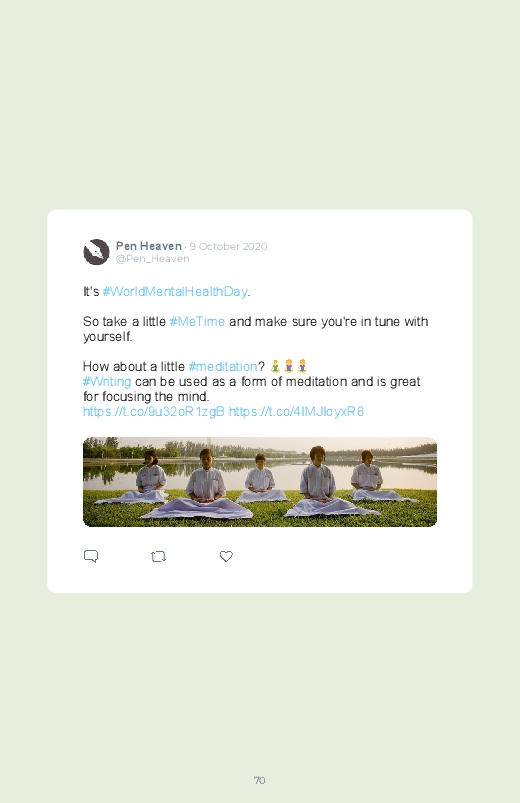The height and width of the screenshot is (803, 520).
Task: Click the 9 October 2020 timestamp
Action: coord(228,246)
